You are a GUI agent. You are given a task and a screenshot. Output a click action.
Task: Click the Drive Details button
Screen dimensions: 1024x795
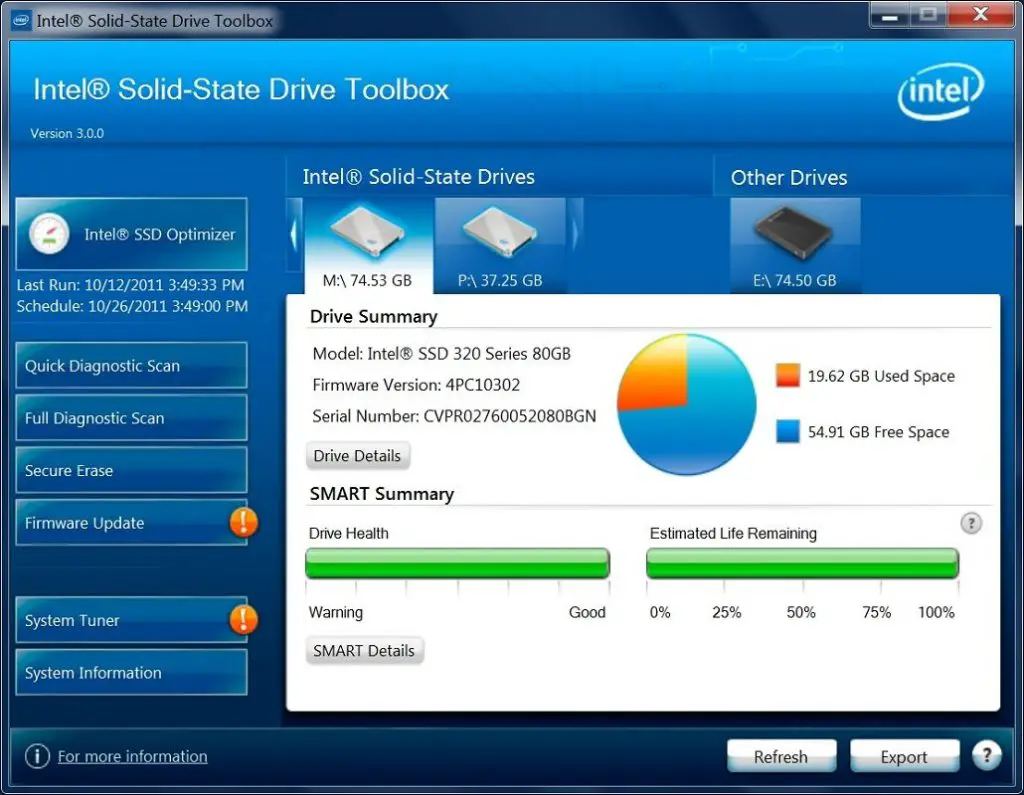pos(358,456)
